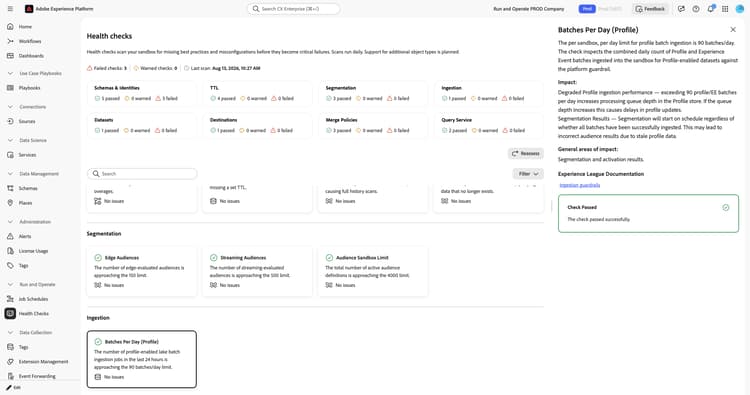Open the hamburger navigation menu
The image size is (750, 395).
coord(10,9)
